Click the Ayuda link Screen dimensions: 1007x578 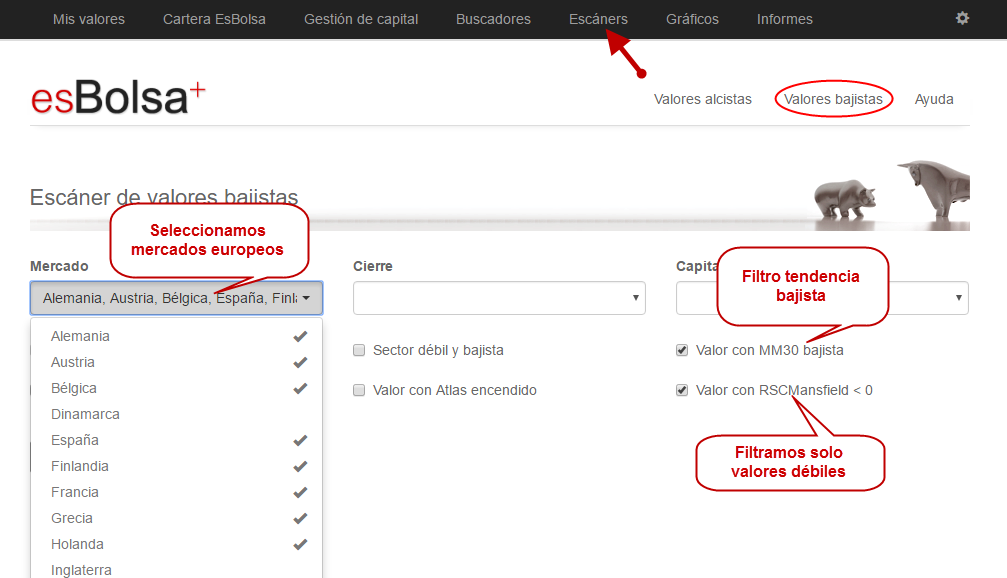coord(934,99)
